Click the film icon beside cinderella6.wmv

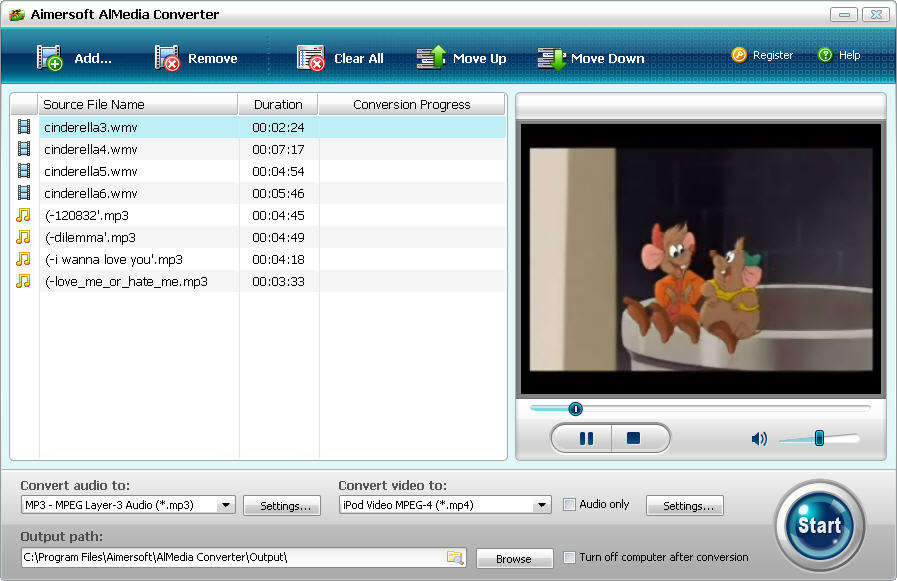pos(23,193)
